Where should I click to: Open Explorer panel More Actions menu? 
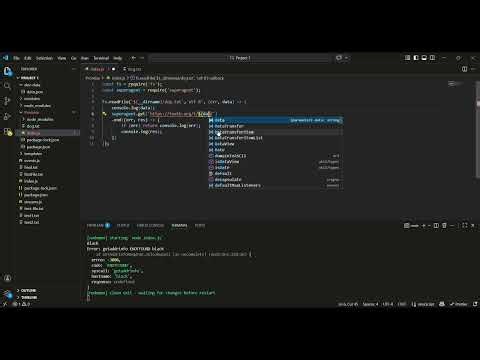(74, 69)
